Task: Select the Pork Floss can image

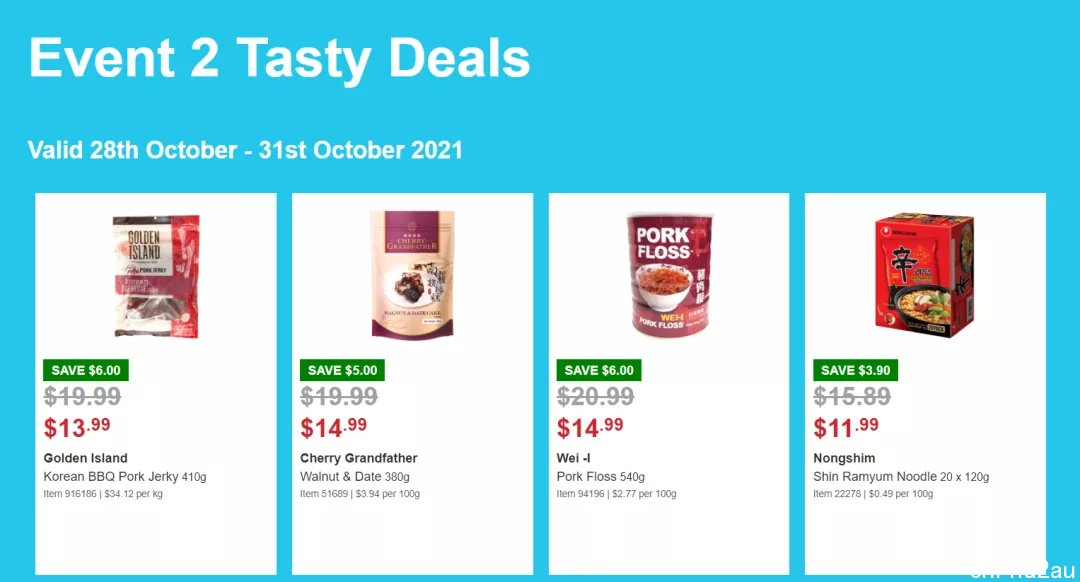Action: point(669,275)
